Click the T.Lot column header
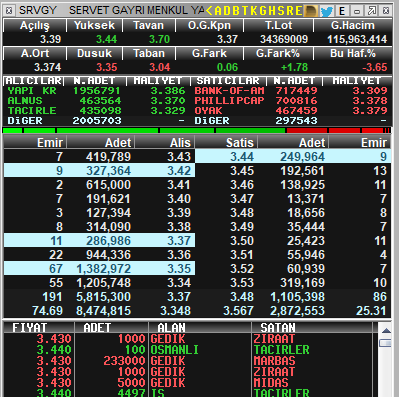 tap(279, 26)
